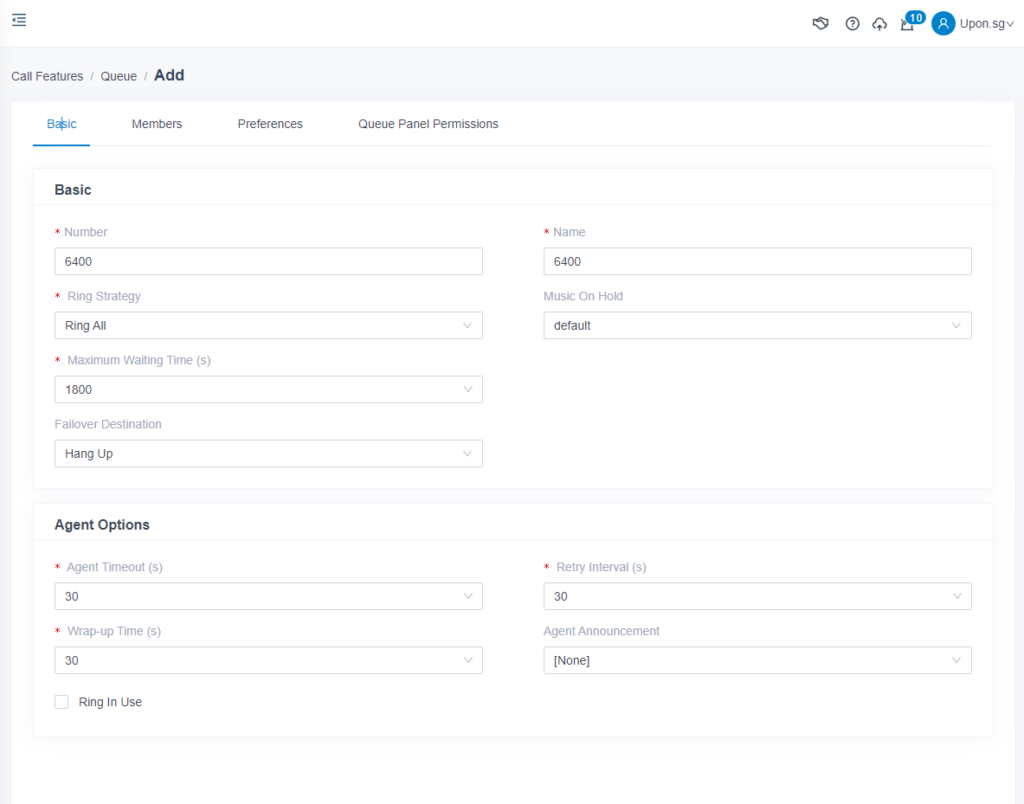Go to Queue Panel Permissions tab

pos(428,124)
